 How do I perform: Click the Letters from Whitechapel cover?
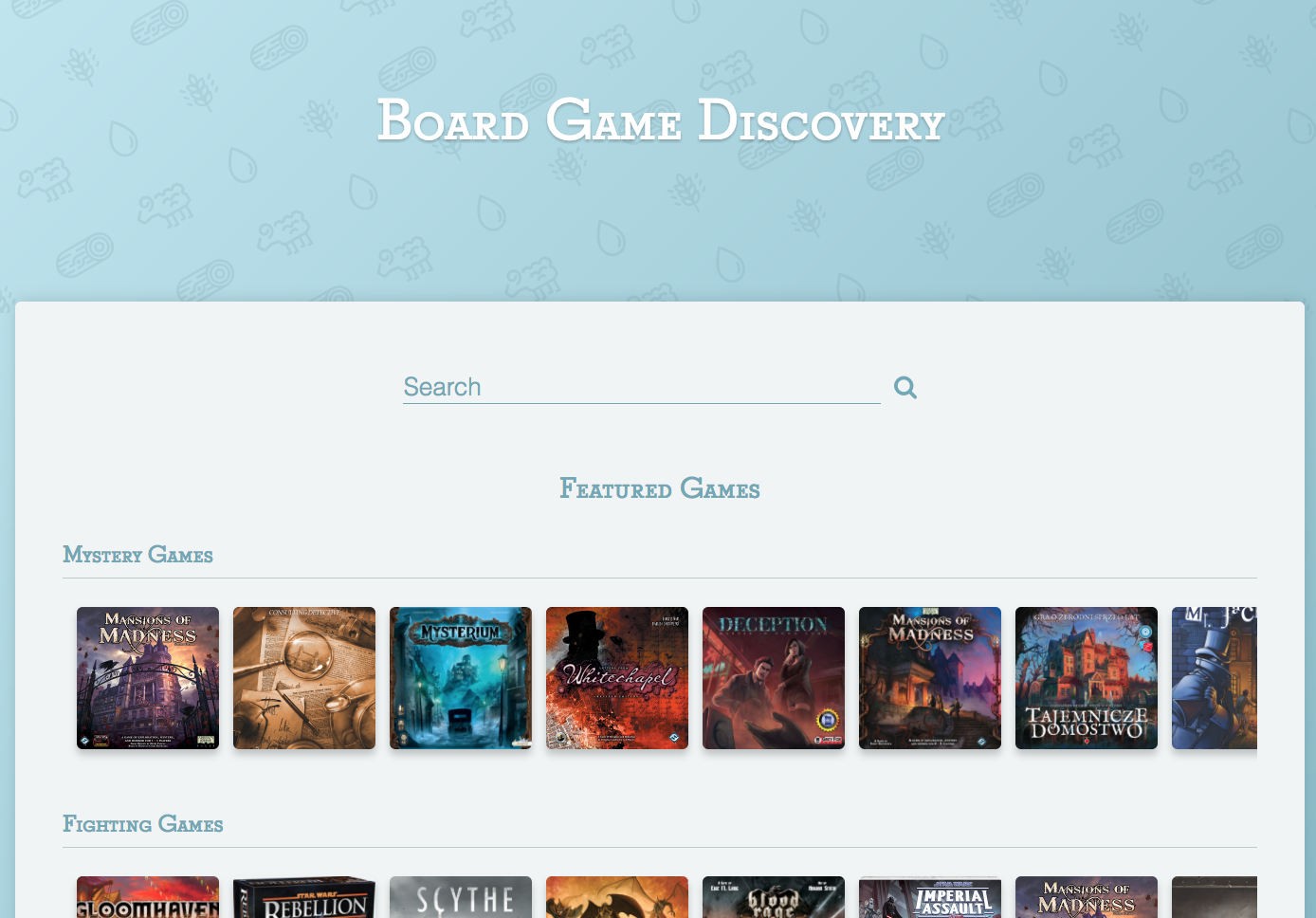click(616, 677)
